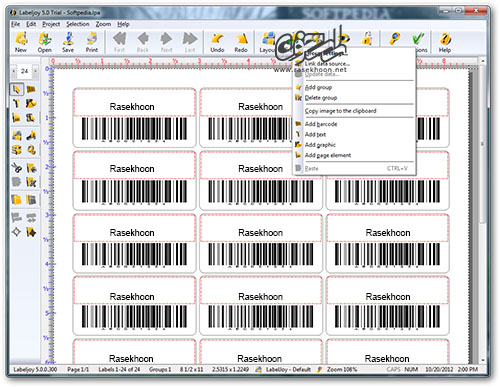The width and height of the screenshot is (500, 387).
Task: Click the vertical scrollbar down arrow
Action: click(x=482, y=360)
